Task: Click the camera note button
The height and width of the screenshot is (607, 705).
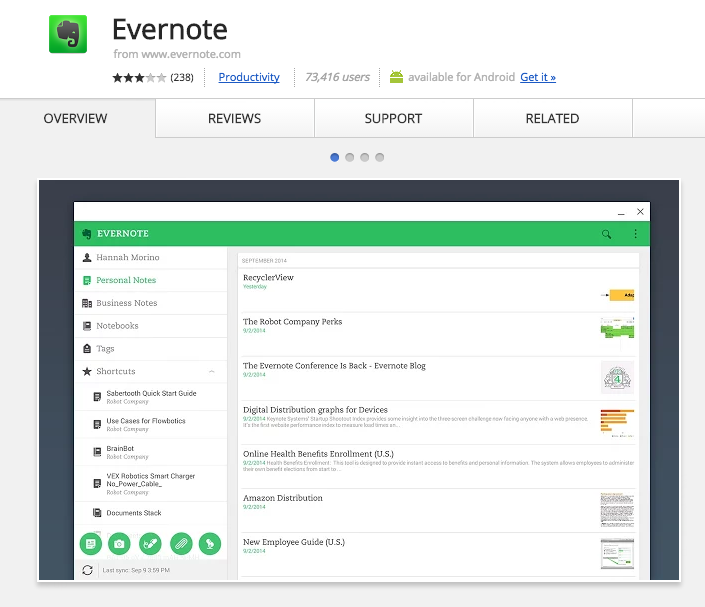Action: (119, 544)
